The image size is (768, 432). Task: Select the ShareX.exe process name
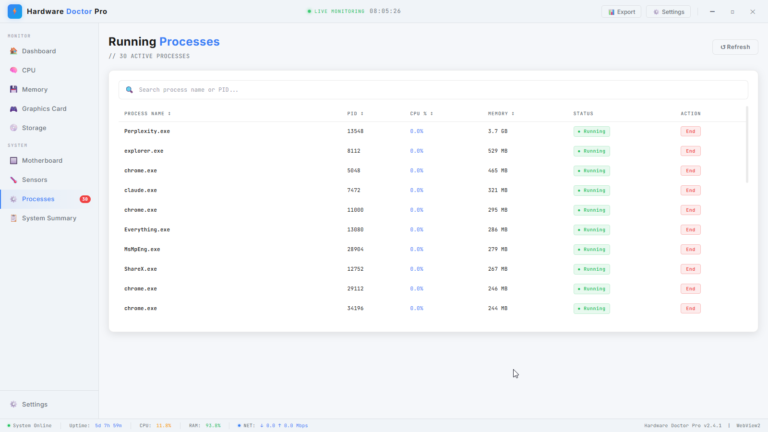click(141, 269)
